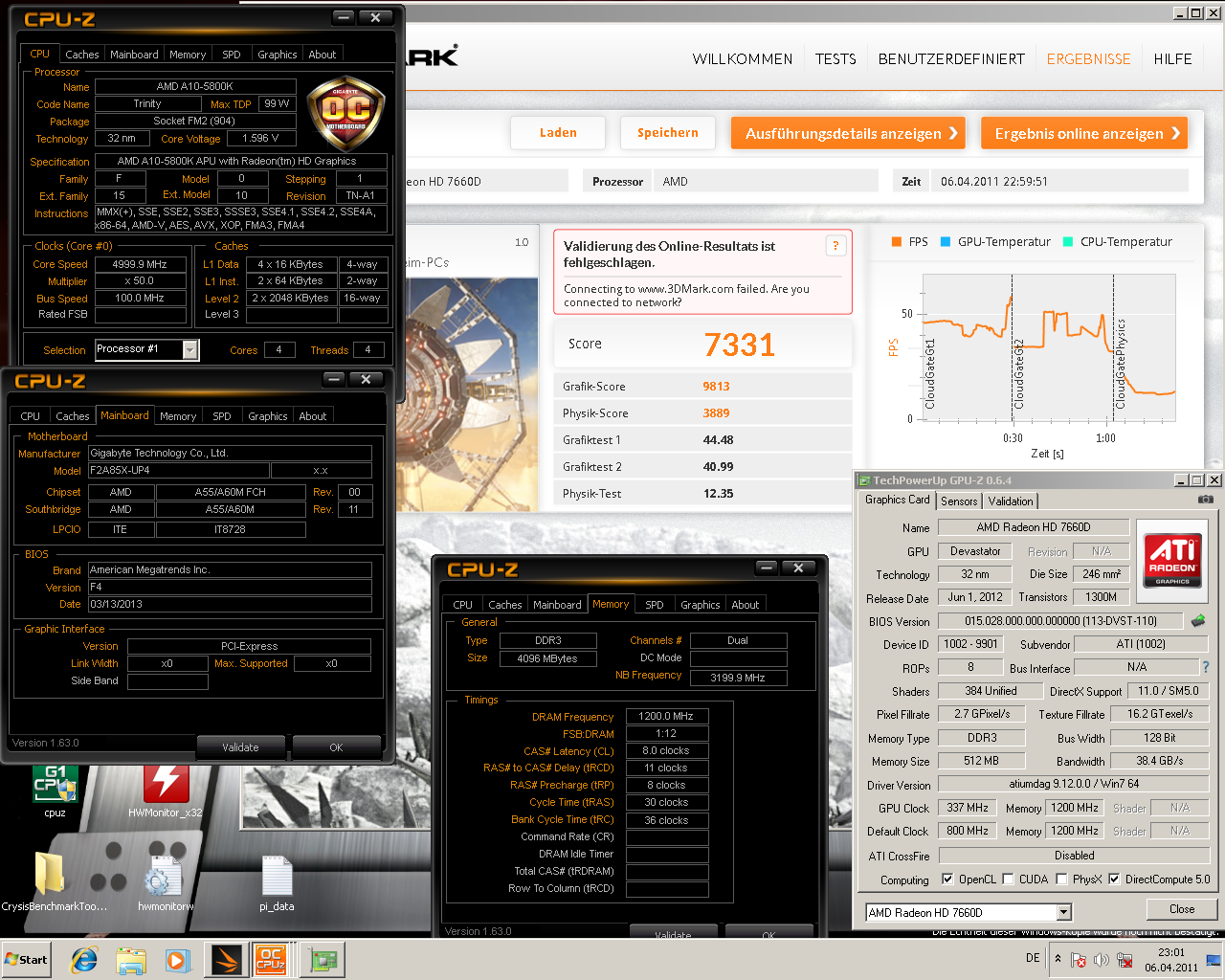Click OK in the CPU-Z Mainboard window
The width and height of the screenshot is (1225, 980).
coord(336,747)
